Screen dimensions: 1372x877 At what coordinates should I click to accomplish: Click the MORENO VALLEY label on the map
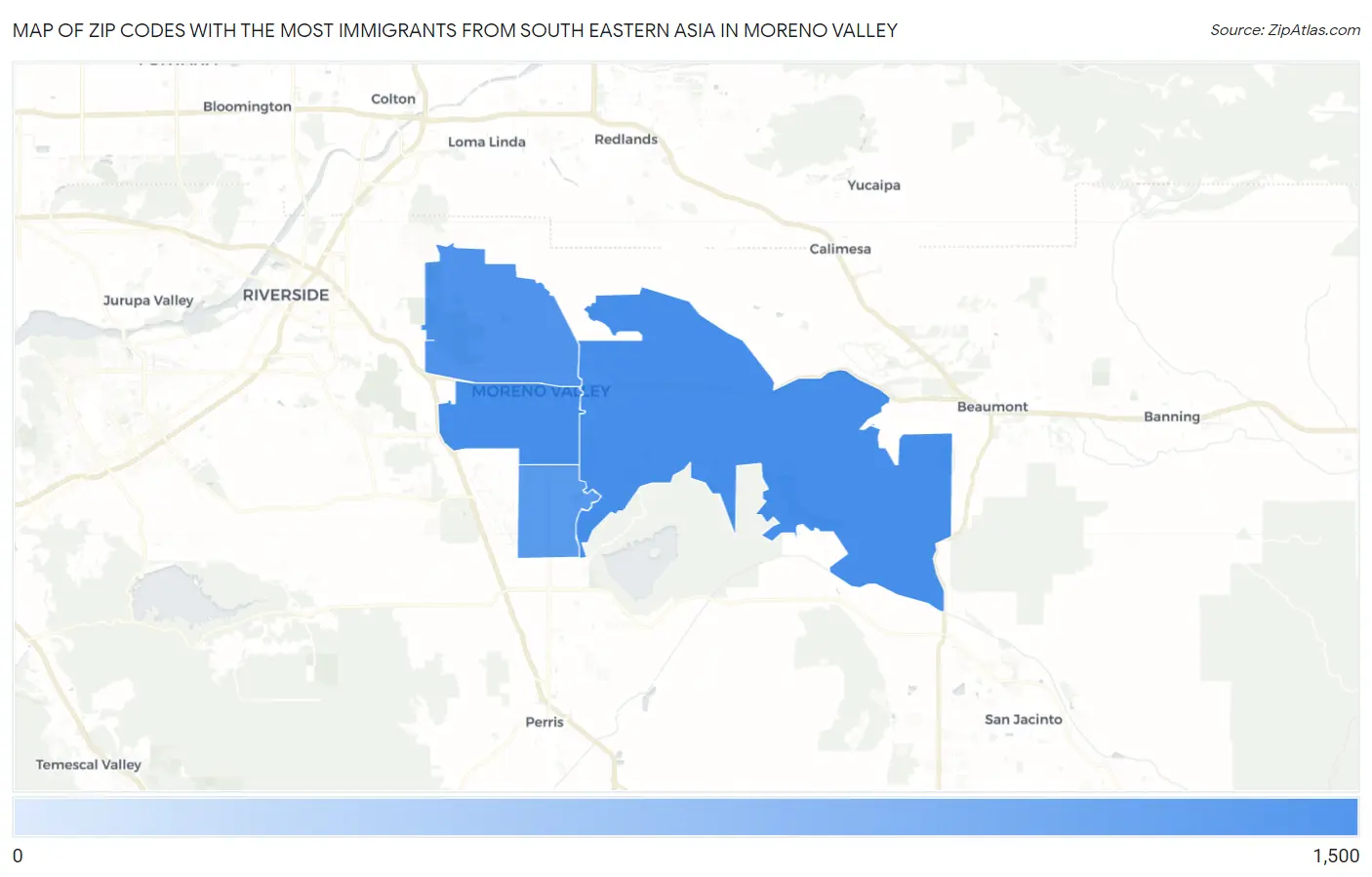tap(541, 391)
